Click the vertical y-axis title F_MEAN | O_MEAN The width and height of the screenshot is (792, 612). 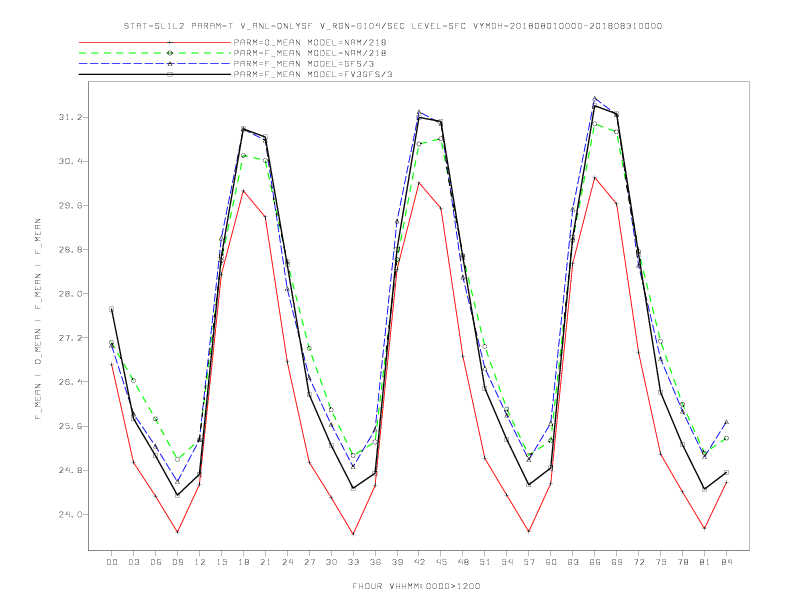click(x=38, y=319)
